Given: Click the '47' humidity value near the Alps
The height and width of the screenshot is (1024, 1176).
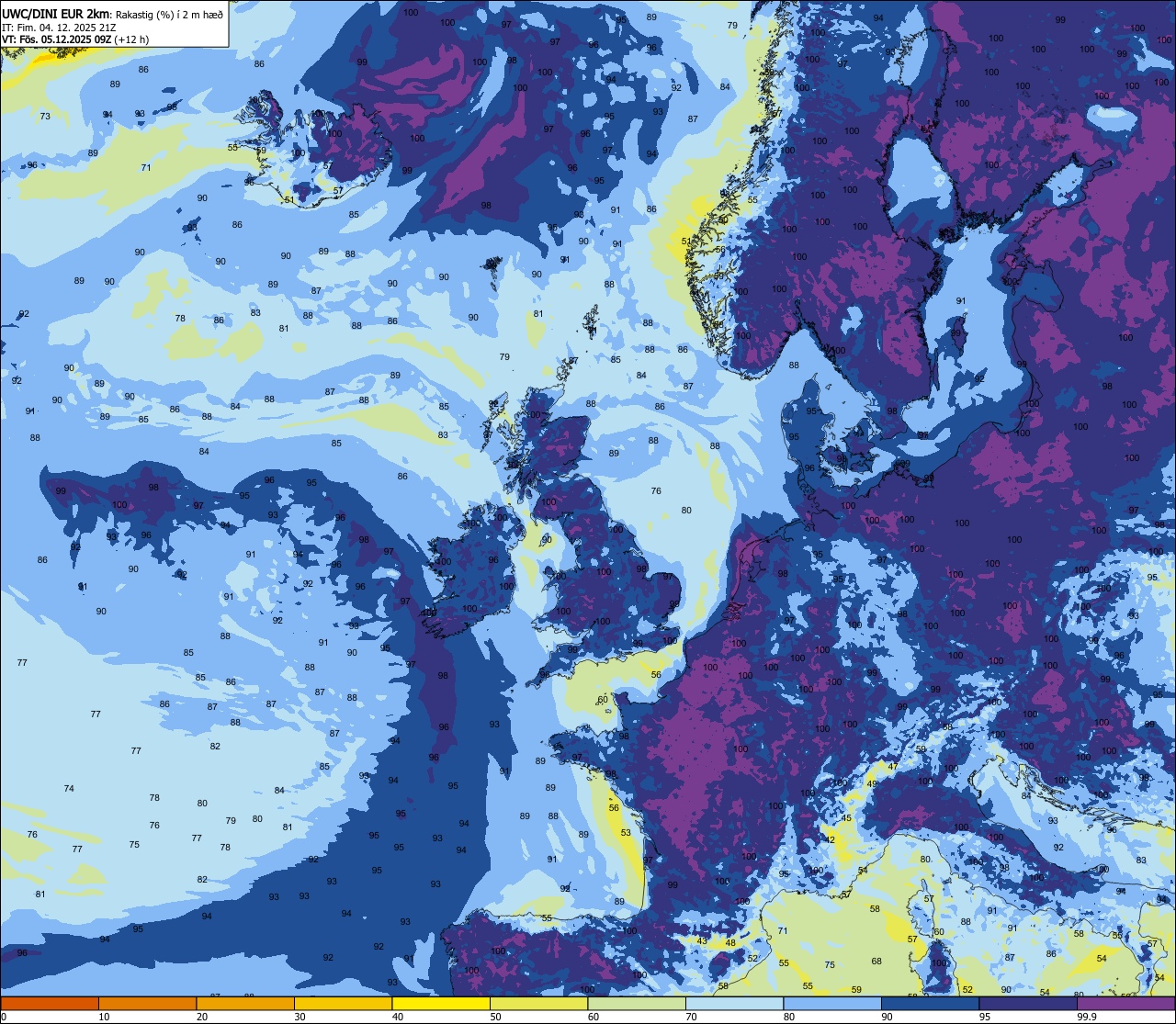Looking at the screenshot, I should (893, 766).
